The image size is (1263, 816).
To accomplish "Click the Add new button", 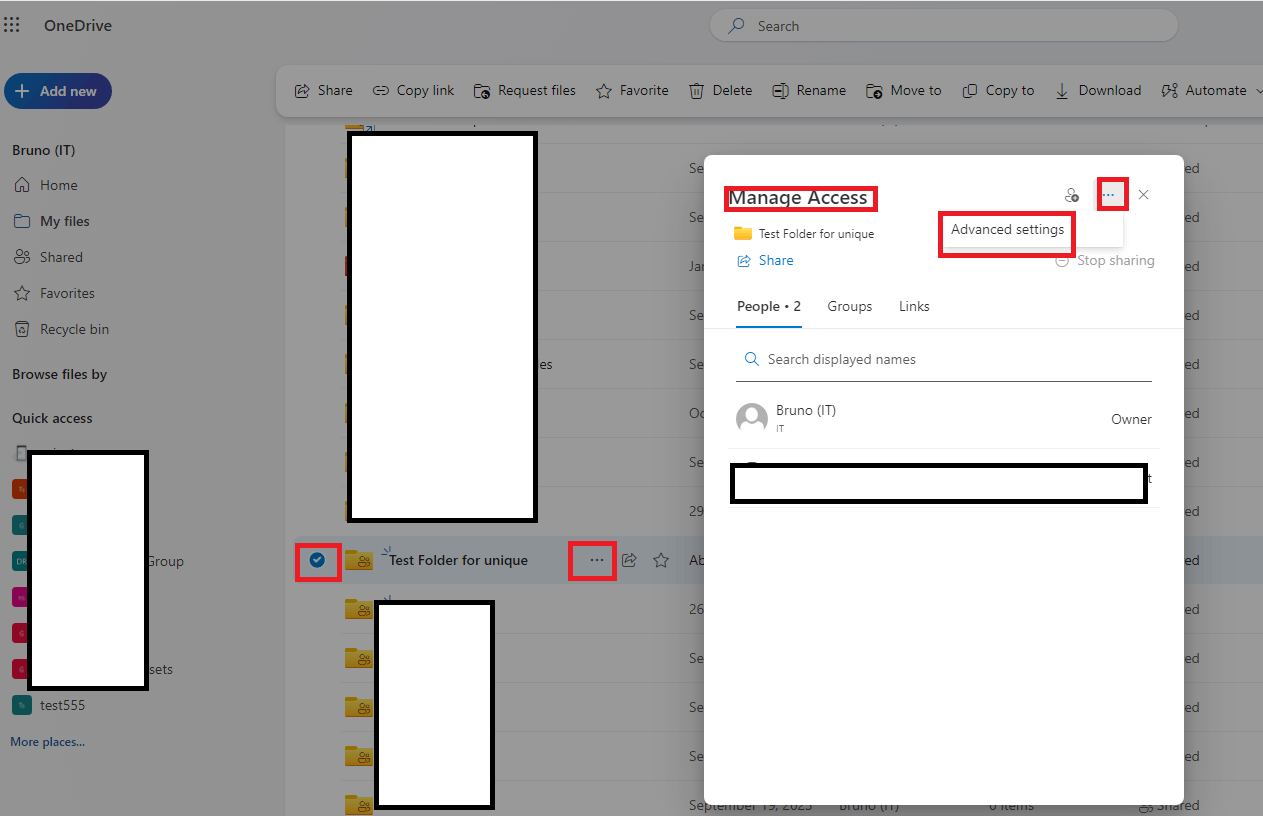I will click(x=58, y=91).
